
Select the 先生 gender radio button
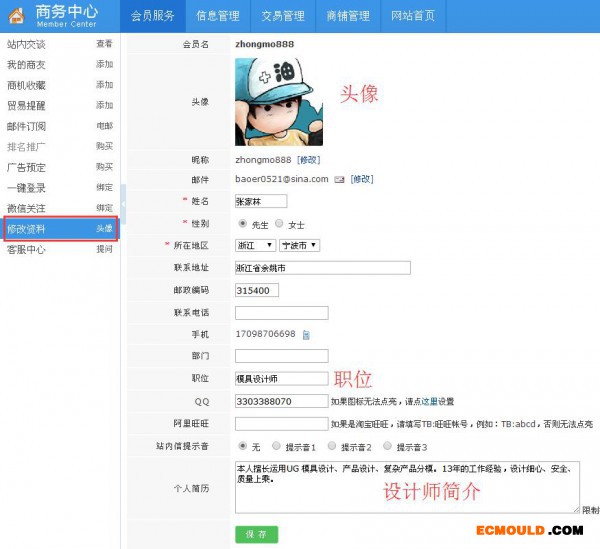tap(243, 223)
